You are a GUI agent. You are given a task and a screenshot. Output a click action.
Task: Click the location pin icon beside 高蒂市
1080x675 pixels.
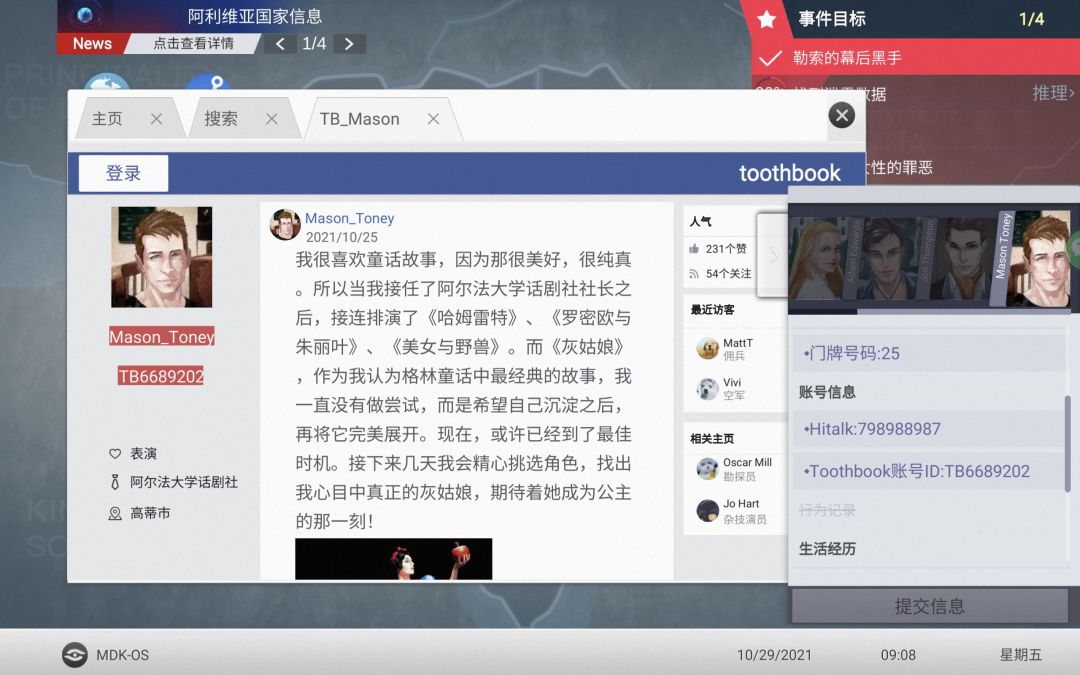[115, 513]
